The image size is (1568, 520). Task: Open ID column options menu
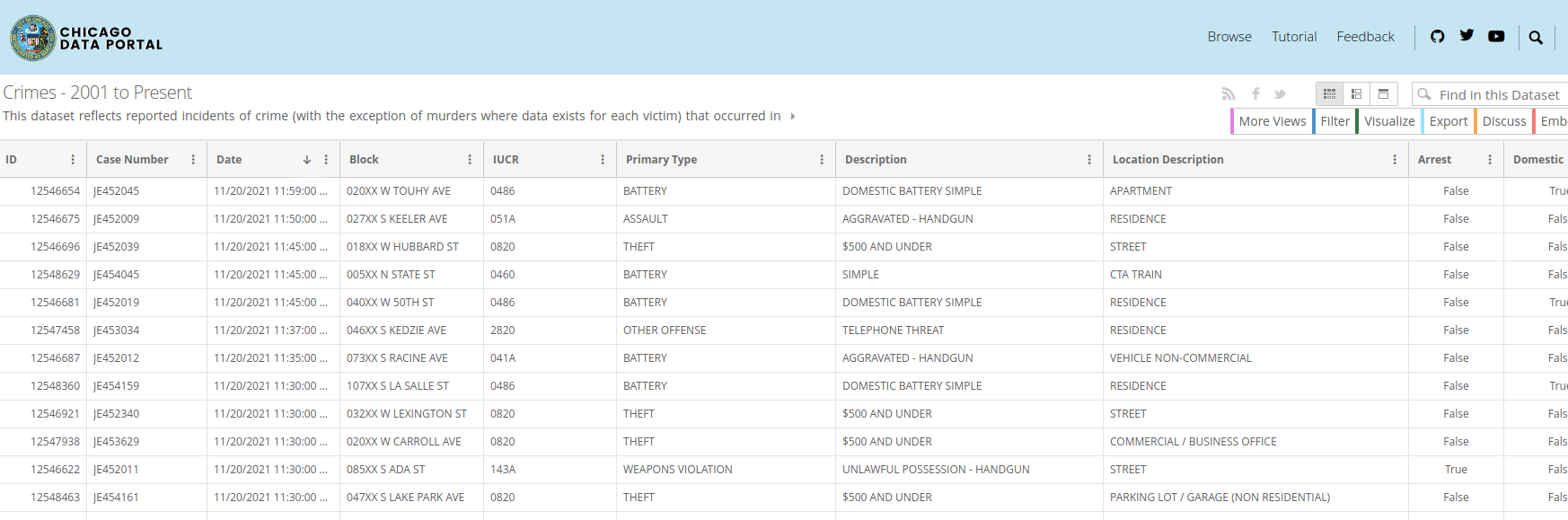[x=73, y=160]
